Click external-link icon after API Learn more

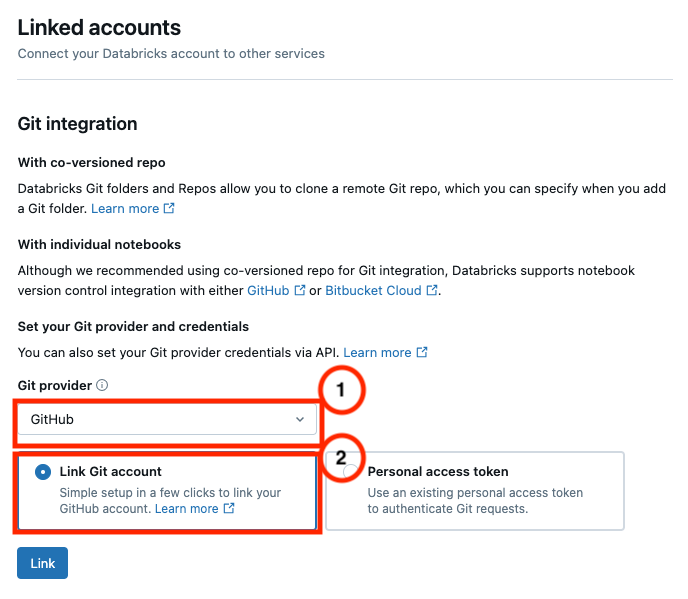tap(422, 353)
